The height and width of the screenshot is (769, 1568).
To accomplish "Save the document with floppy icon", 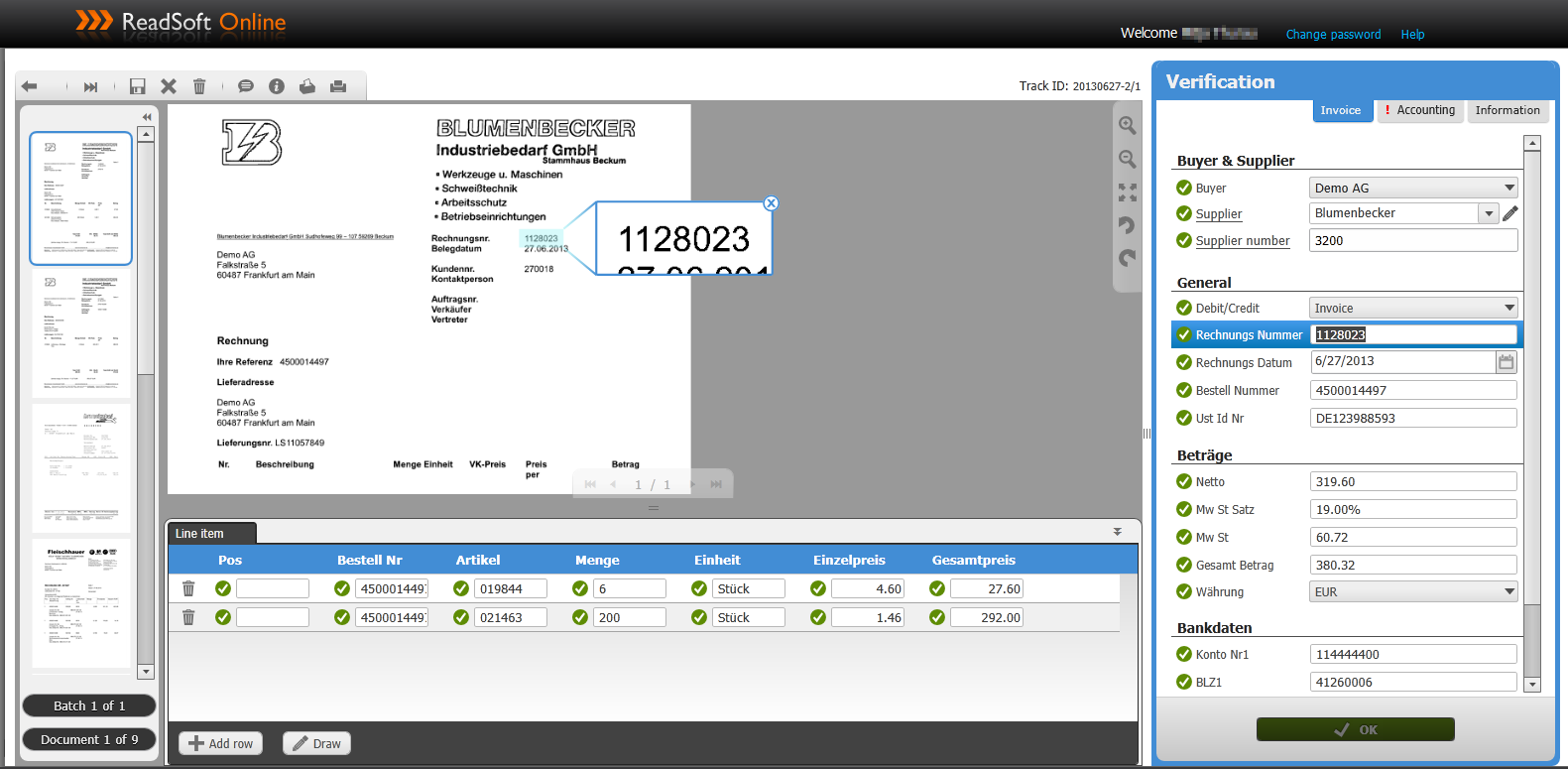I will pos(138,86).
